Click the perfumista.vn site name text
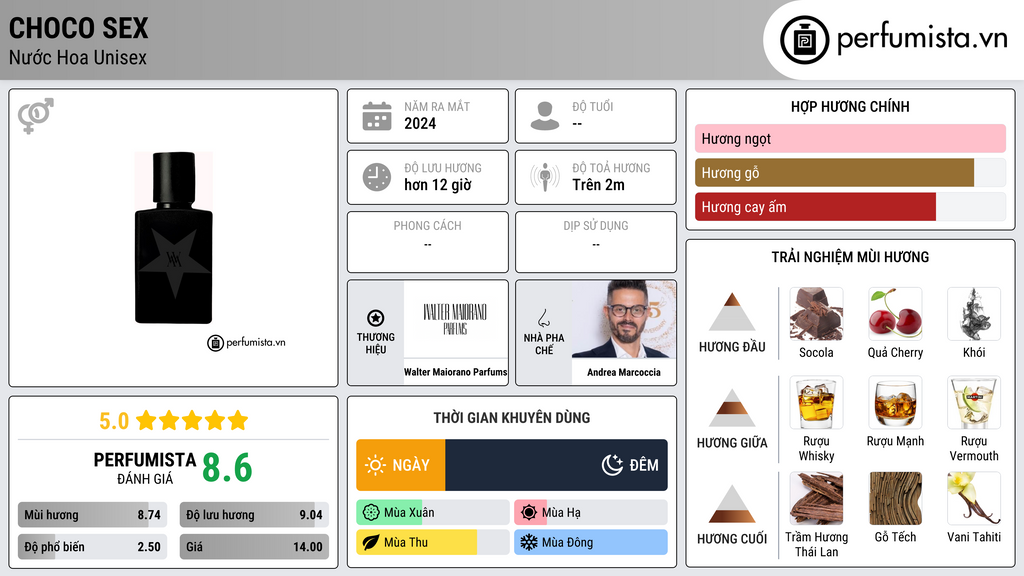The width and height of the screenshot is (1024, 576). coord(922,39)
